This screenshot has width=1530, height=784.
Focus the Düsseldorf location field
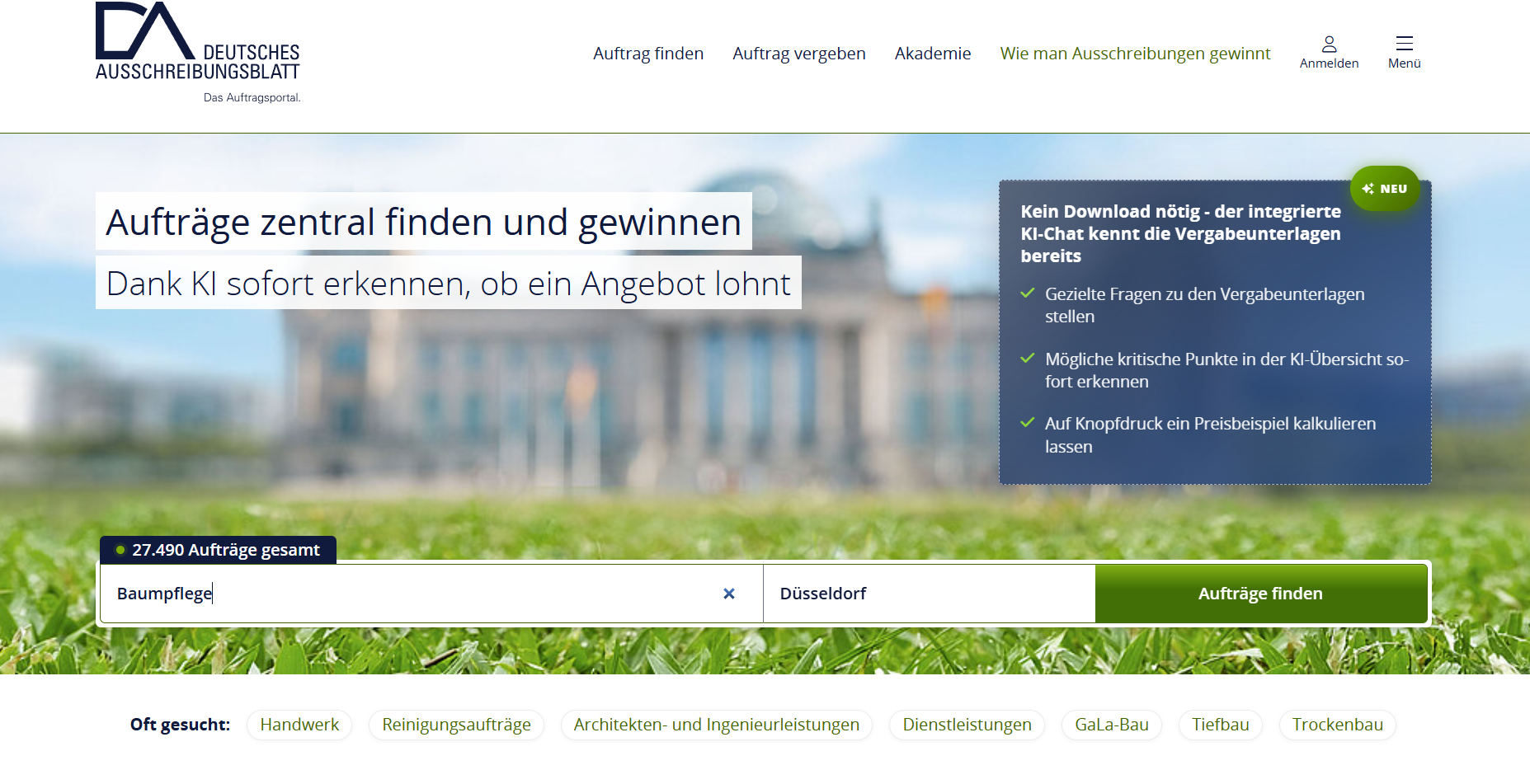[930, 594]
